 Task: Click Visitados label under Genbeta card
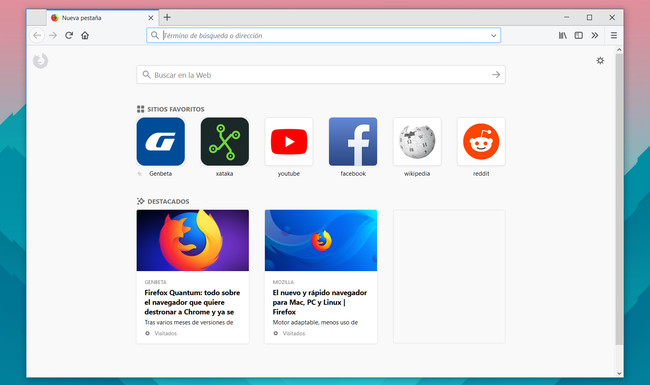(165, 333)
